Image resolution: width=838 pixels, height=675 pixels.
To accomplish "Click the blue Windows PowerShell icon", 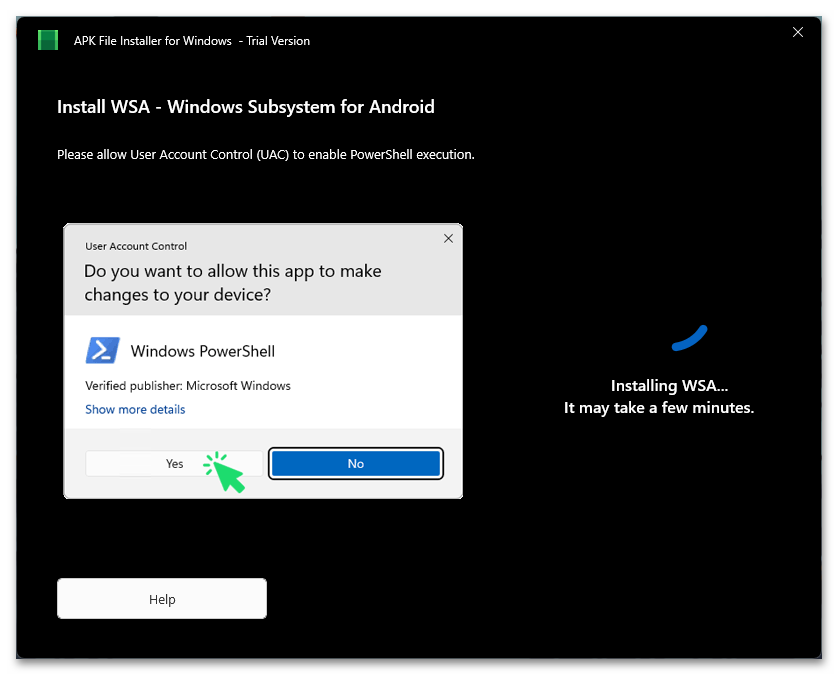I will coord(103,351).
